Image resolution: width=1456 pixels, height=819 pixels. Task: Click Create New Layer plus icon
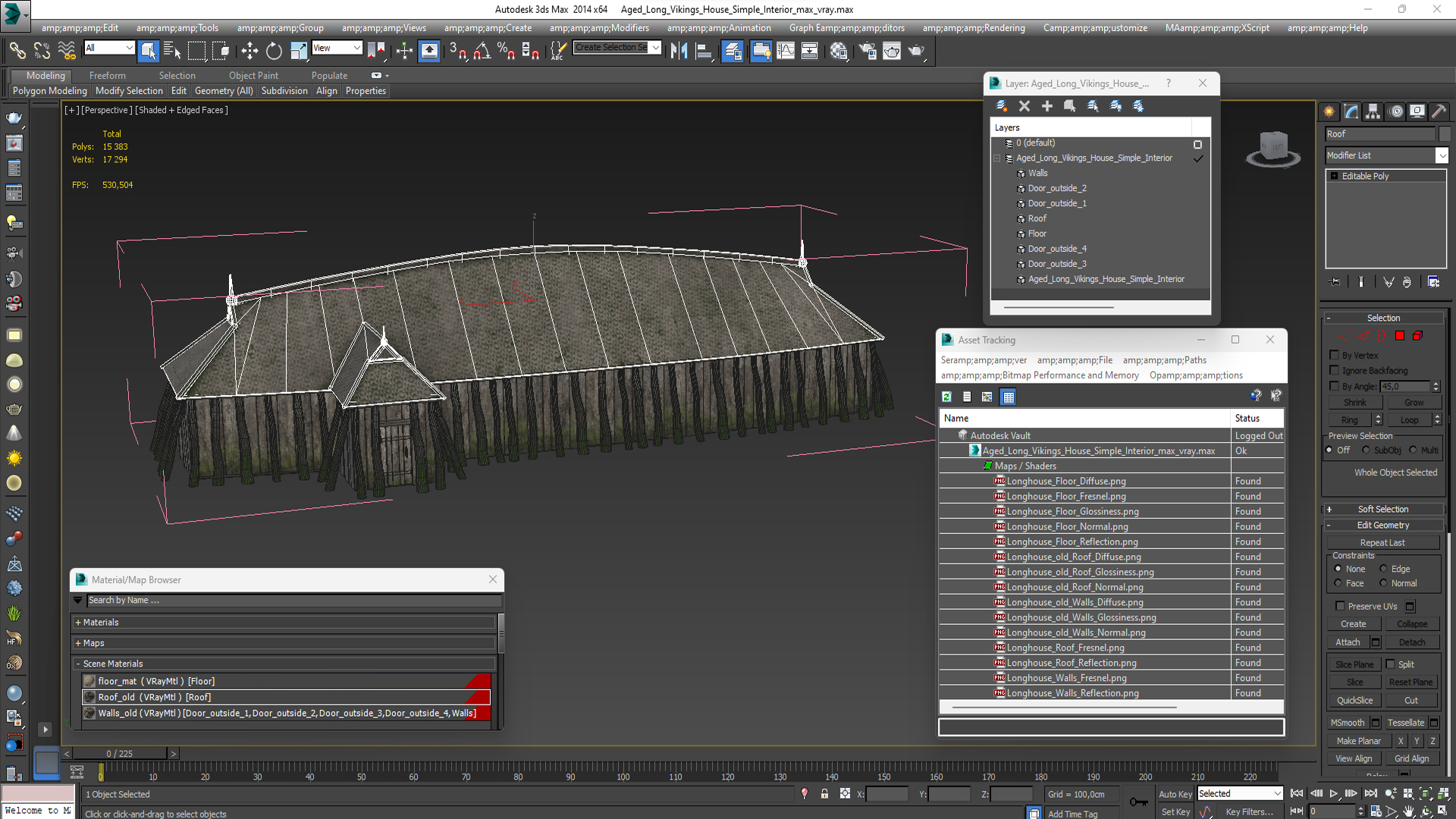1047,106
